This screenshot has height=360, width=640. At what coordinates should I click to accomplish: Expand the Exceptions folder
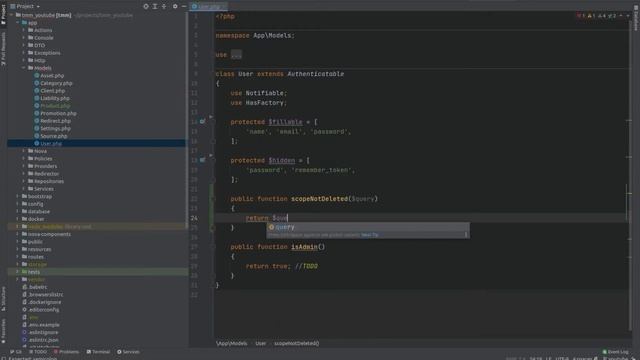(24, 53)
